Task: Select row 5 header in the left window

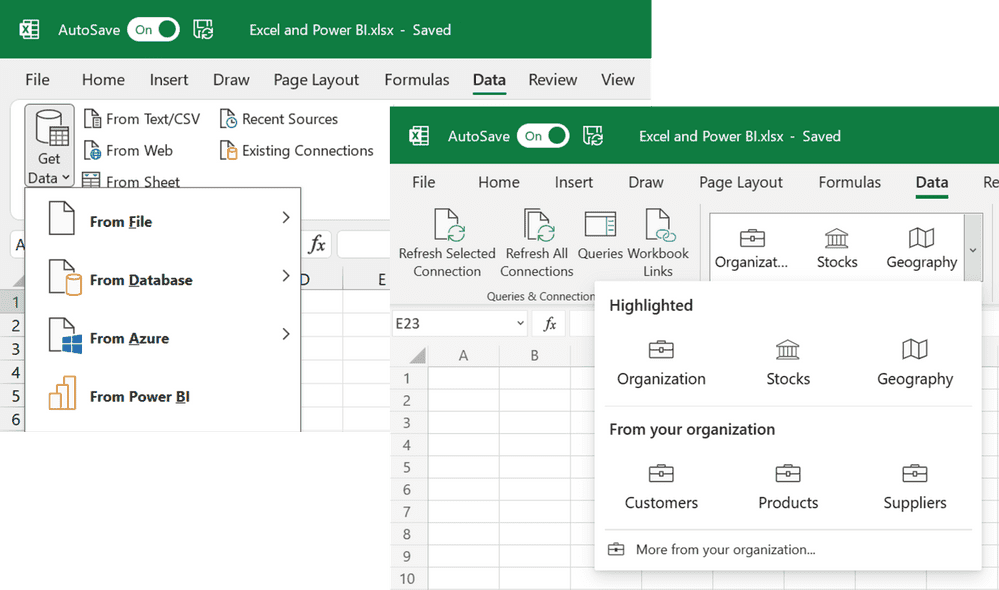Action: coord(13,396)
